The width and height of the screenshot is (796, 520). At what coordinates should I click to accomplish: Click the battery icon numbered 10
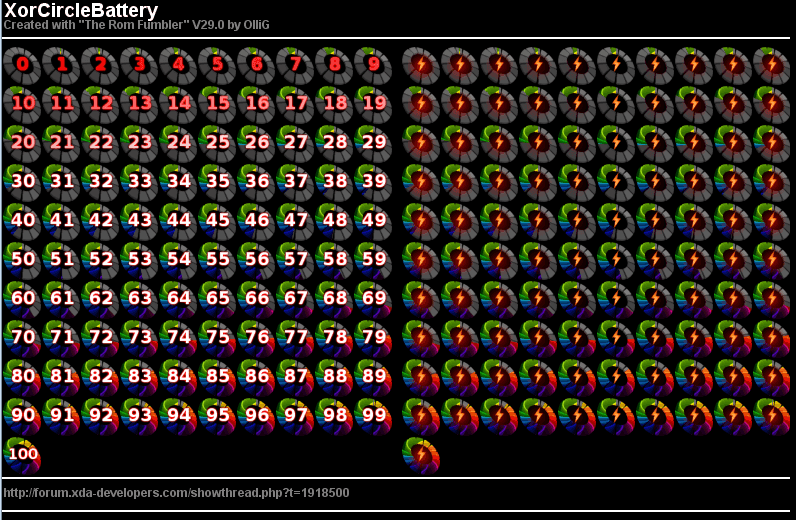click(22, 105)
